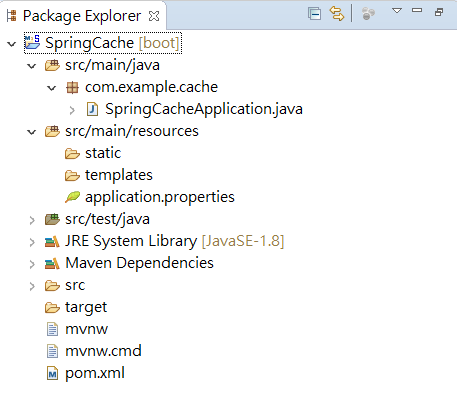This screenshot has height=395, width=457.
Task: Expand the Maven Dependencies library
Action: (x=32, y=264)
